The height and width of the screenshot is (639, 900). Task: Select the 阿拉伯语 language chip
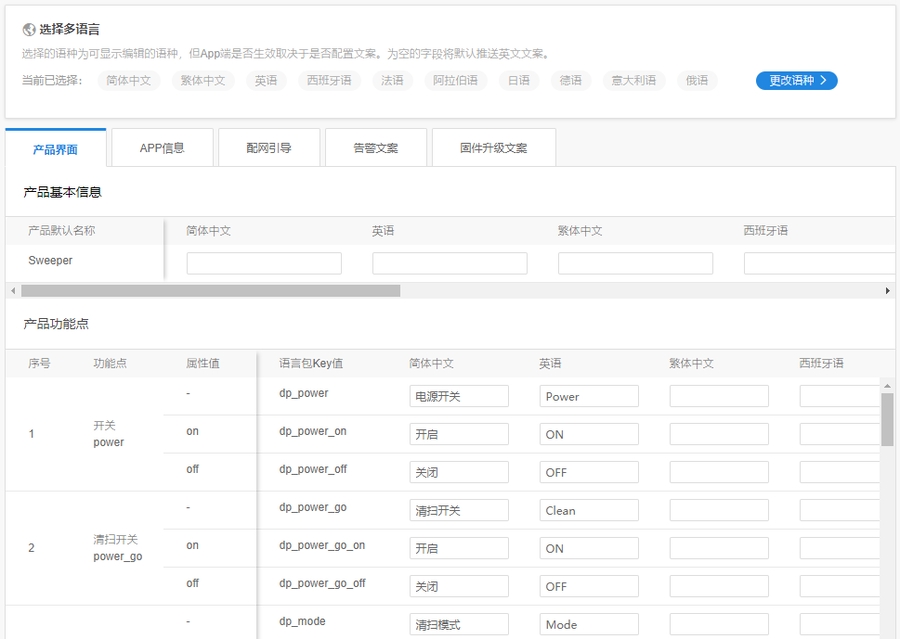[x=452, y=81]
